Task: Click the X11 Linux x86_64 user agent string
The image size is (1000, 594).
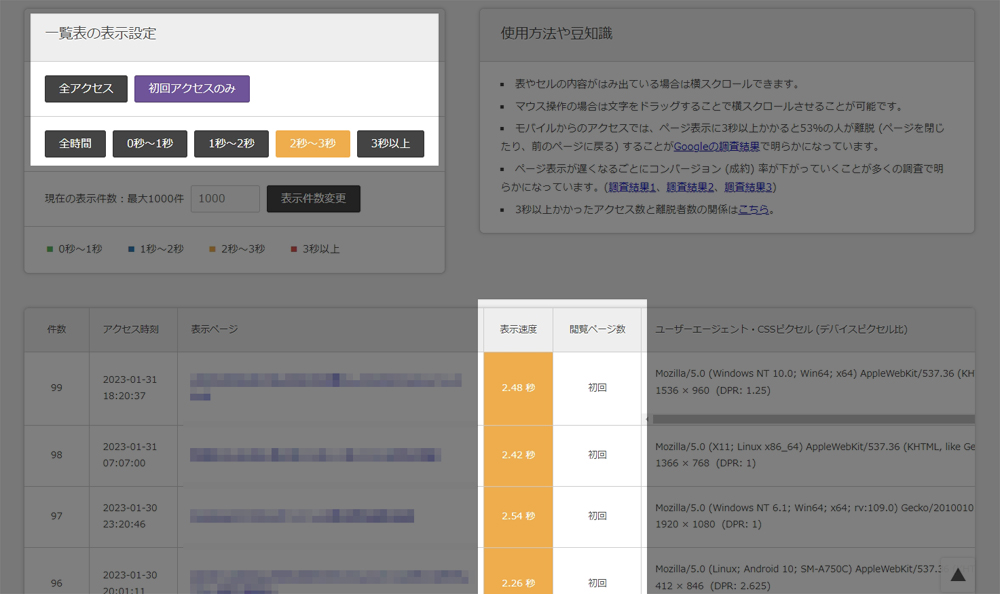Action: [814, 447]
